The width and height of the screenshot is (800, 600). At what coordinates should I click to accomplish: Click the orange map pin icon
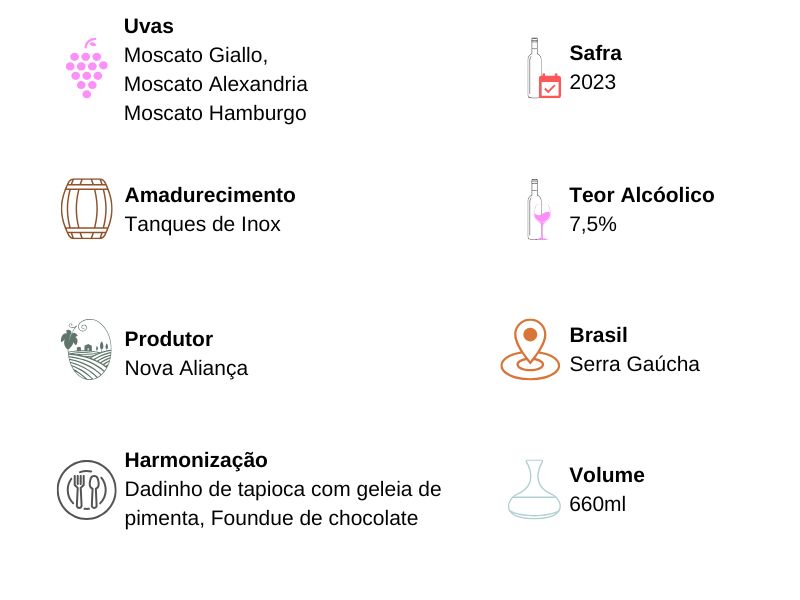(x=530, y=350)
